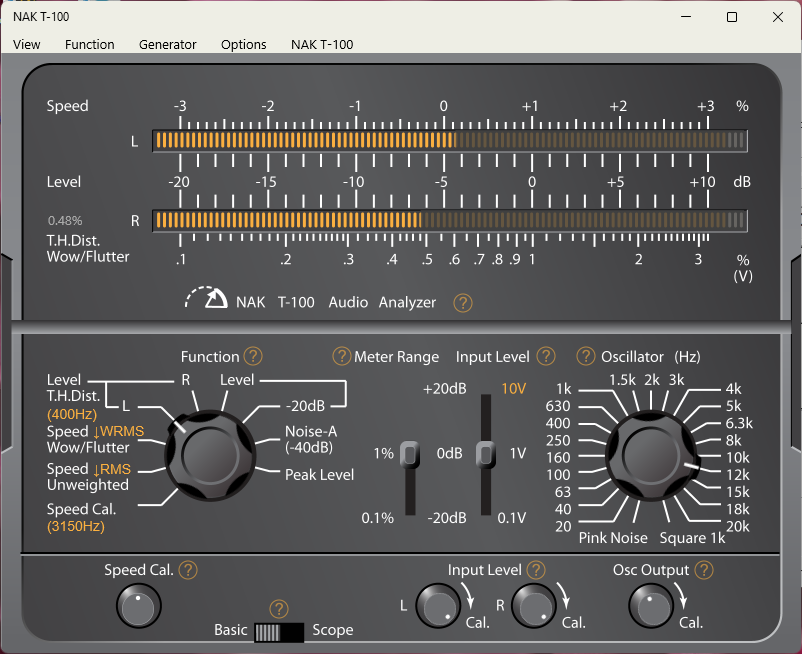The width and height of the screenshot is (802, 654).
Task: Open the Generator menu
Action: click(168, 44)
